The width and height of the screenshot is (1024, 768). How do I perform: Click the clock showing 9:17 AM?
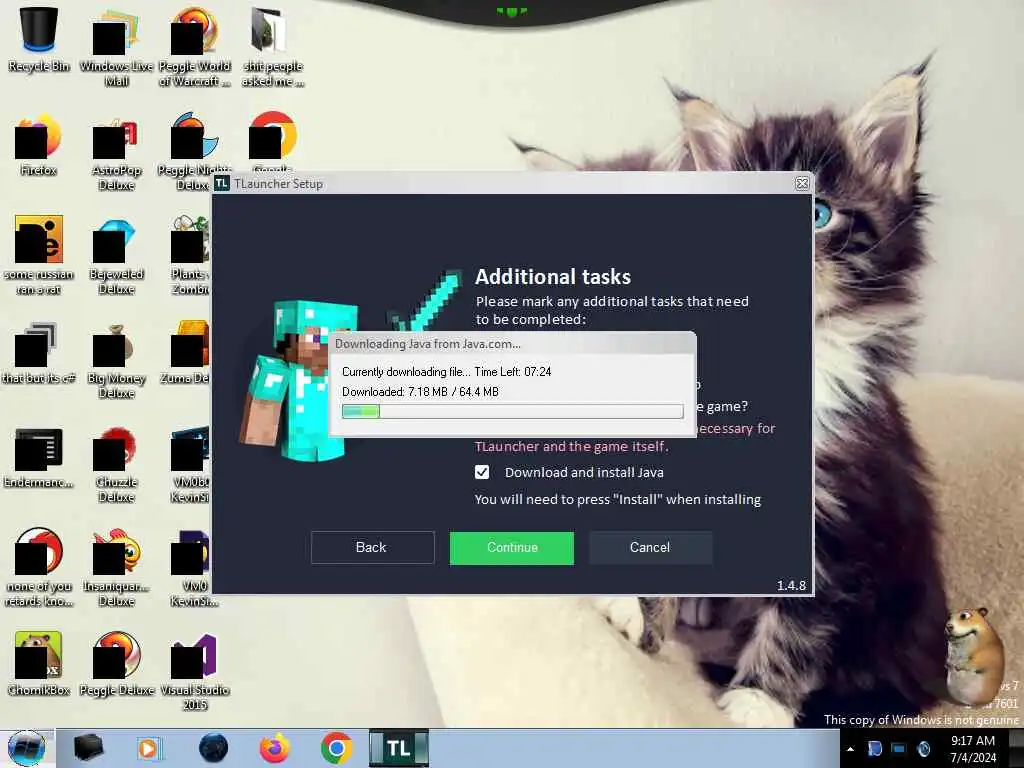[x=973, y=748]
